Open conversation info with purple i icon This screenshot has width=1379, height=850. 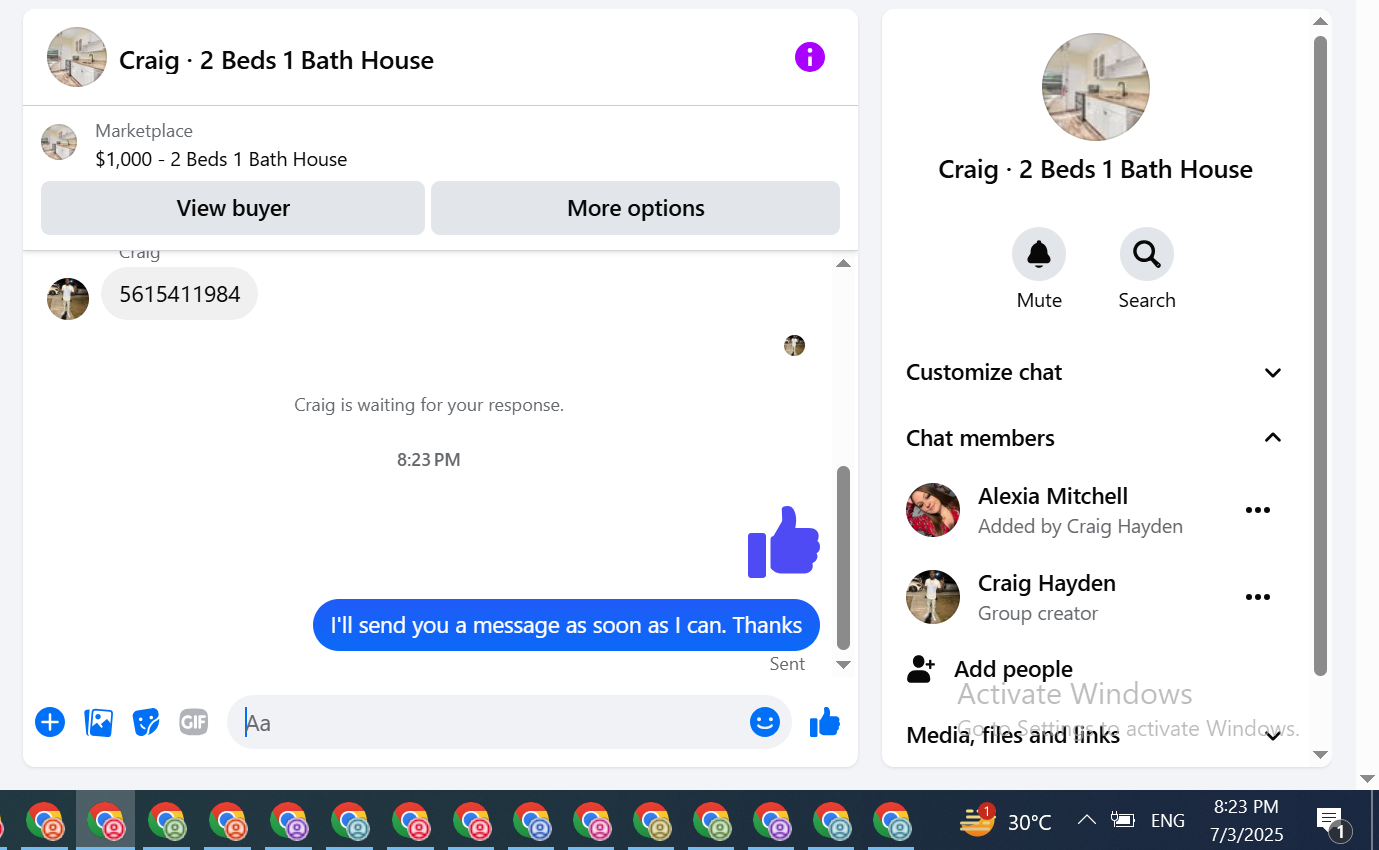click(x=810, y=57)
